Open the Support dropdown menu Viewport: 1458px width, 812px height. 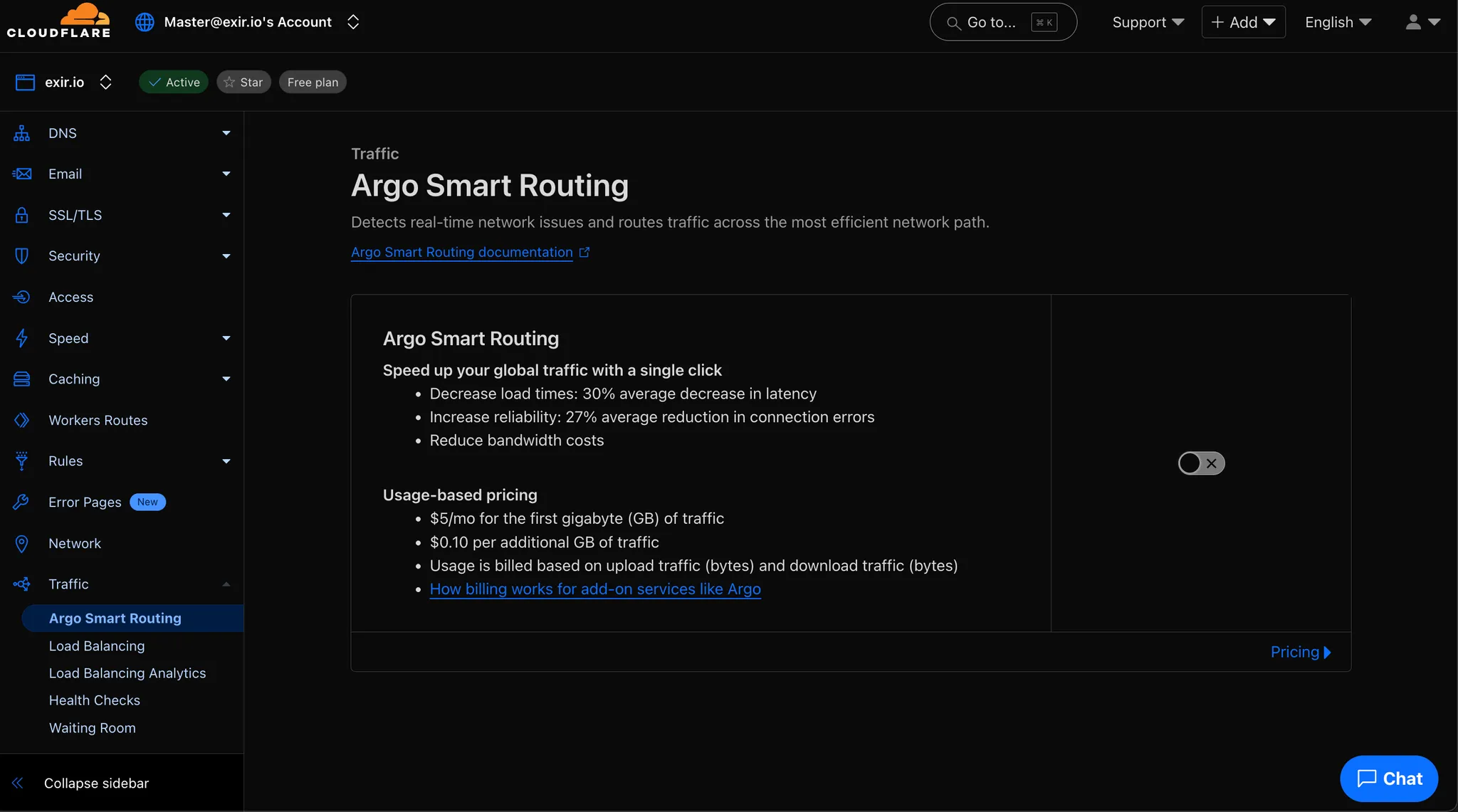(x=1148, y=22)
